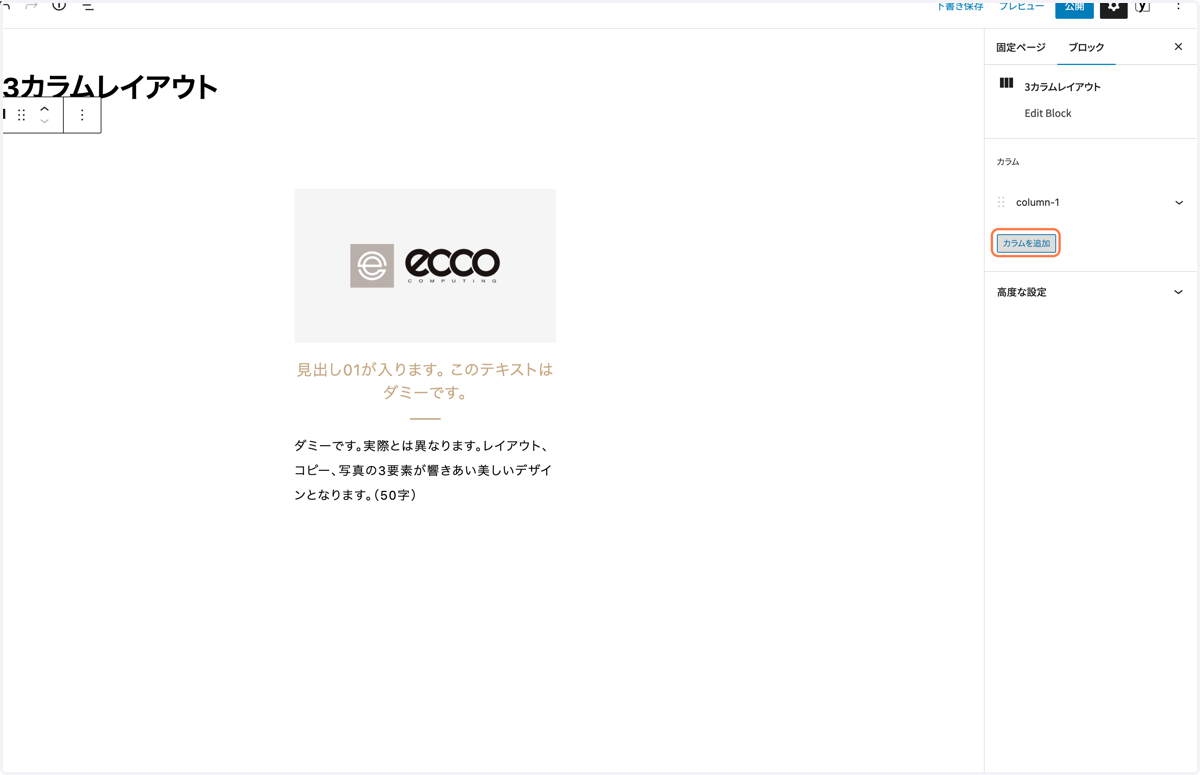Move block up with the up chevron
The width and height of the screenshot is (1200, 775).
click(x=45, y=109)
